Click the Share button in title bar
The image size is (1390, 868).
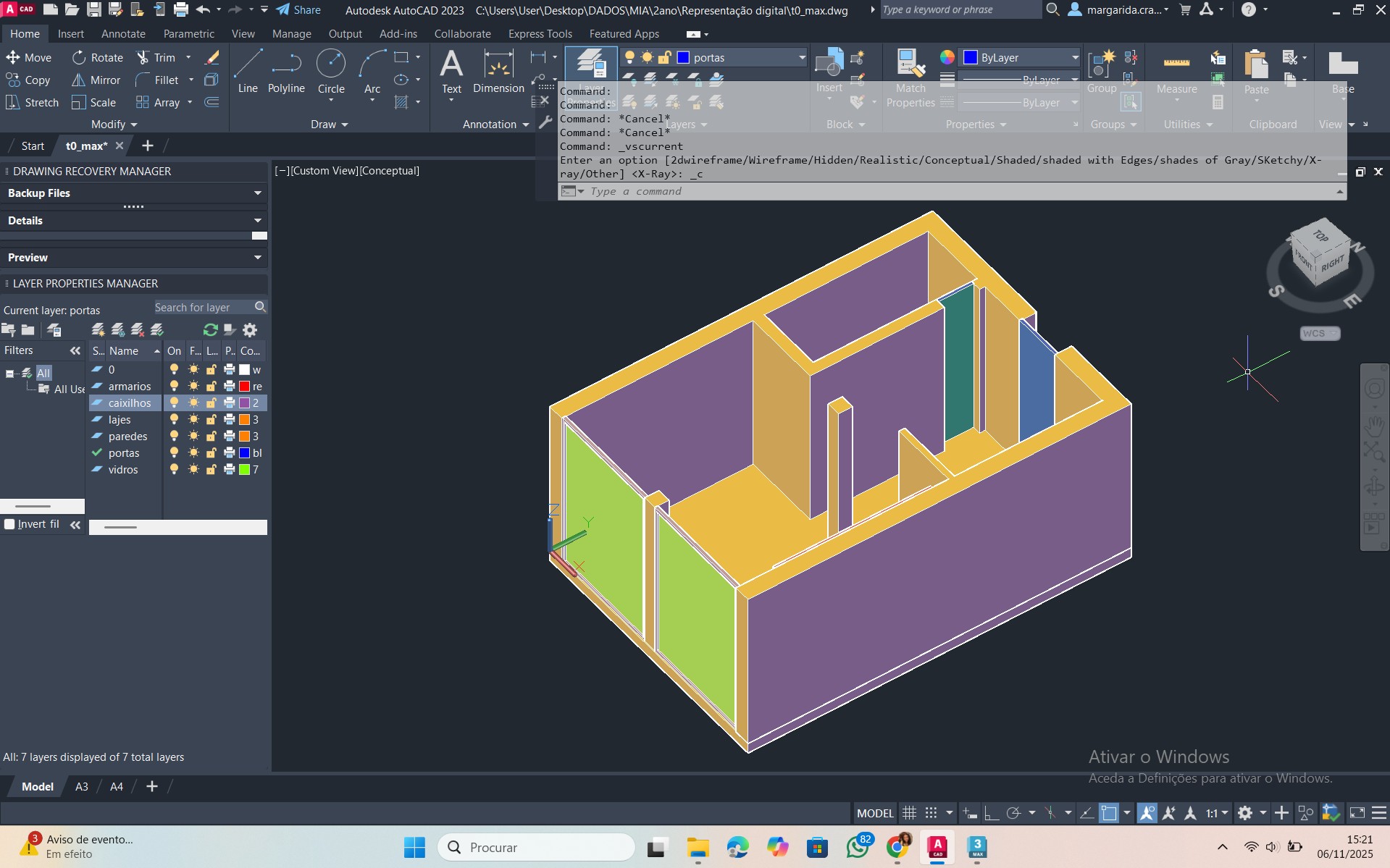298,10
